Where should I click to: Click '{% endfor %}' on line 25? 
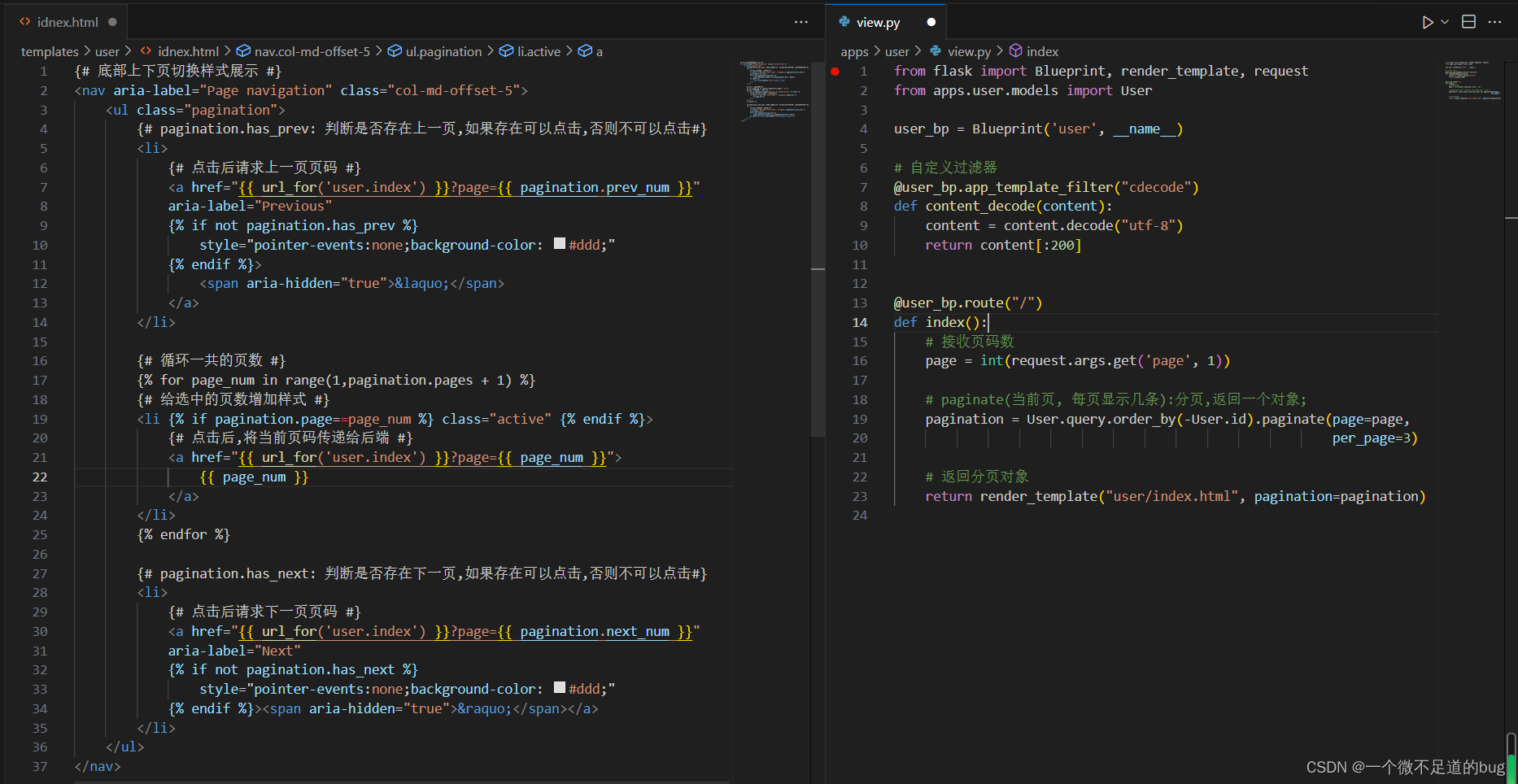(184, 534)
